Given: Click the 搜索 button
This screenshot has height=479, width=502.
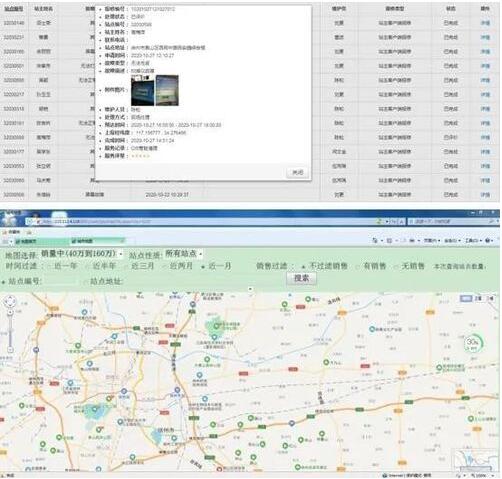Looking at the screenshot, I should coord(302,278).
